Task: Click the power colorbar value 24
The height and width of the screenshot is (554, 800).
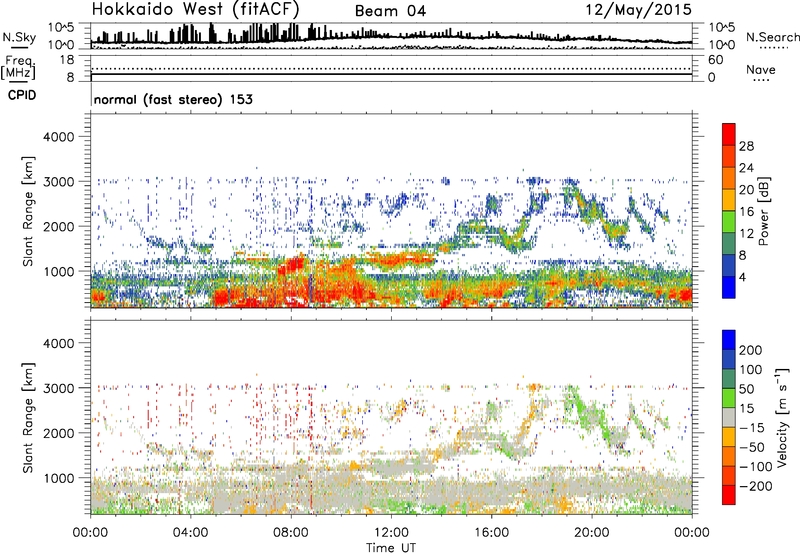Action: [x=746, y=168]
